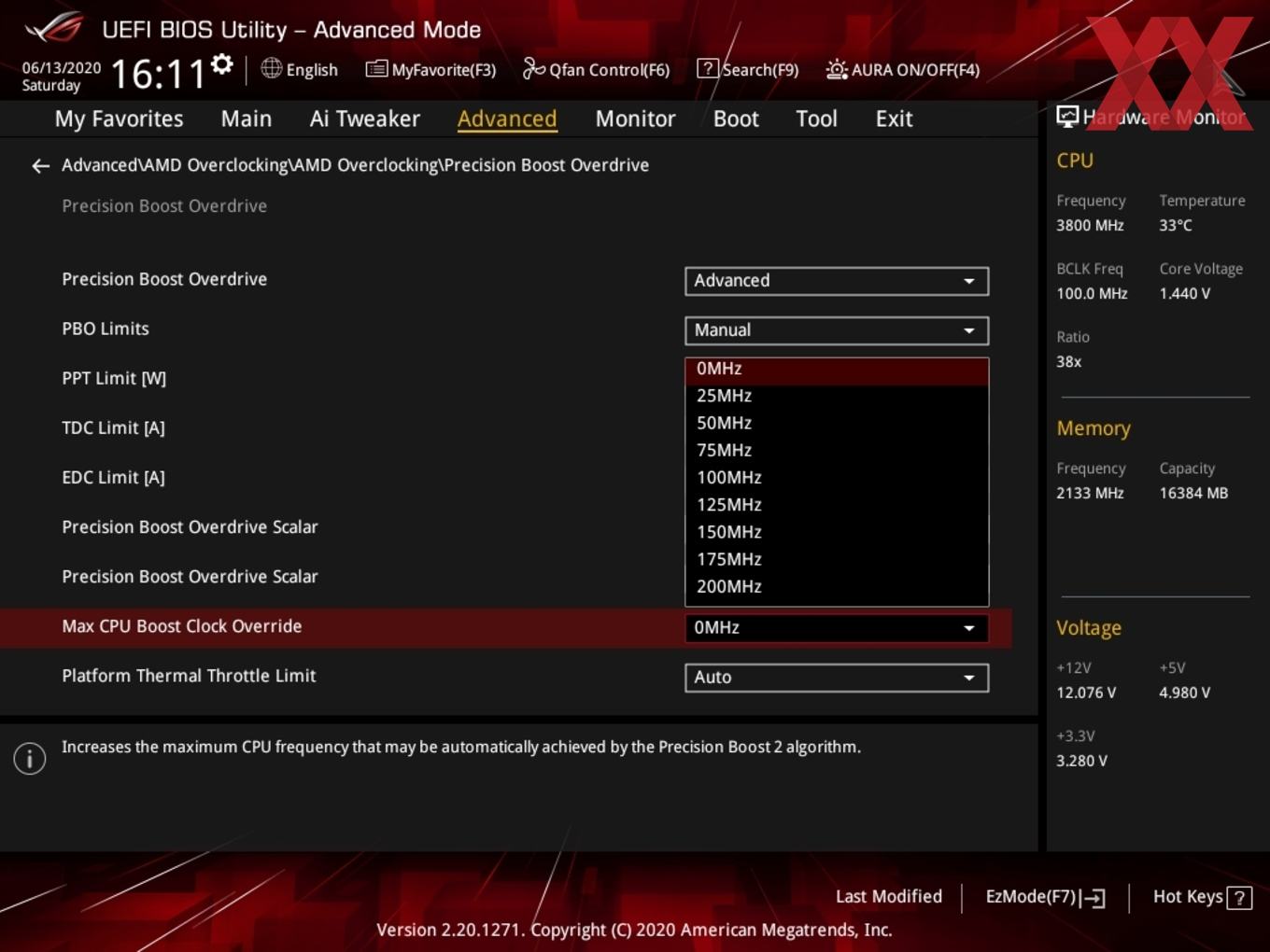Select 125MHz option
Image resolution: width=1270 pixels, height=952 pixels.
[x=837, y=505]
